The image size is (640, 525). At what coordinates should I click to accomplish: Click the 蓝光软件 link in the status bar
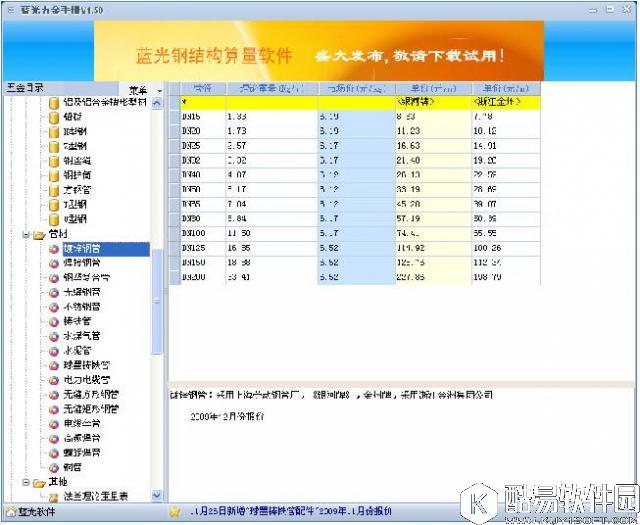pos(36,512)
